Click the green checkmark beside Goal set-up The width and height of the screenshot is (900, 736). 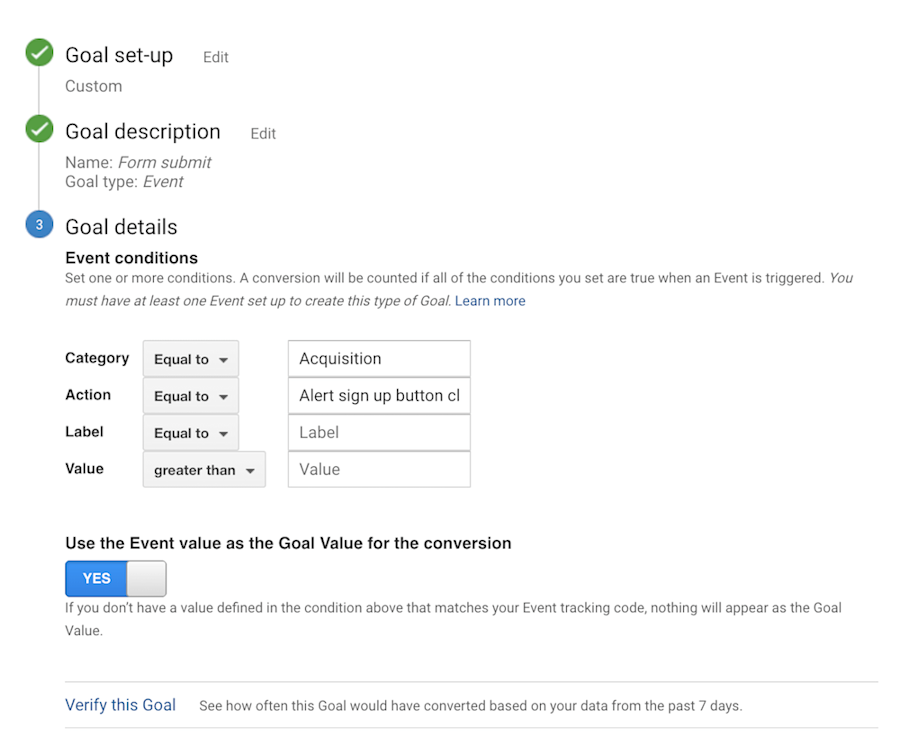tap(39, 53)
